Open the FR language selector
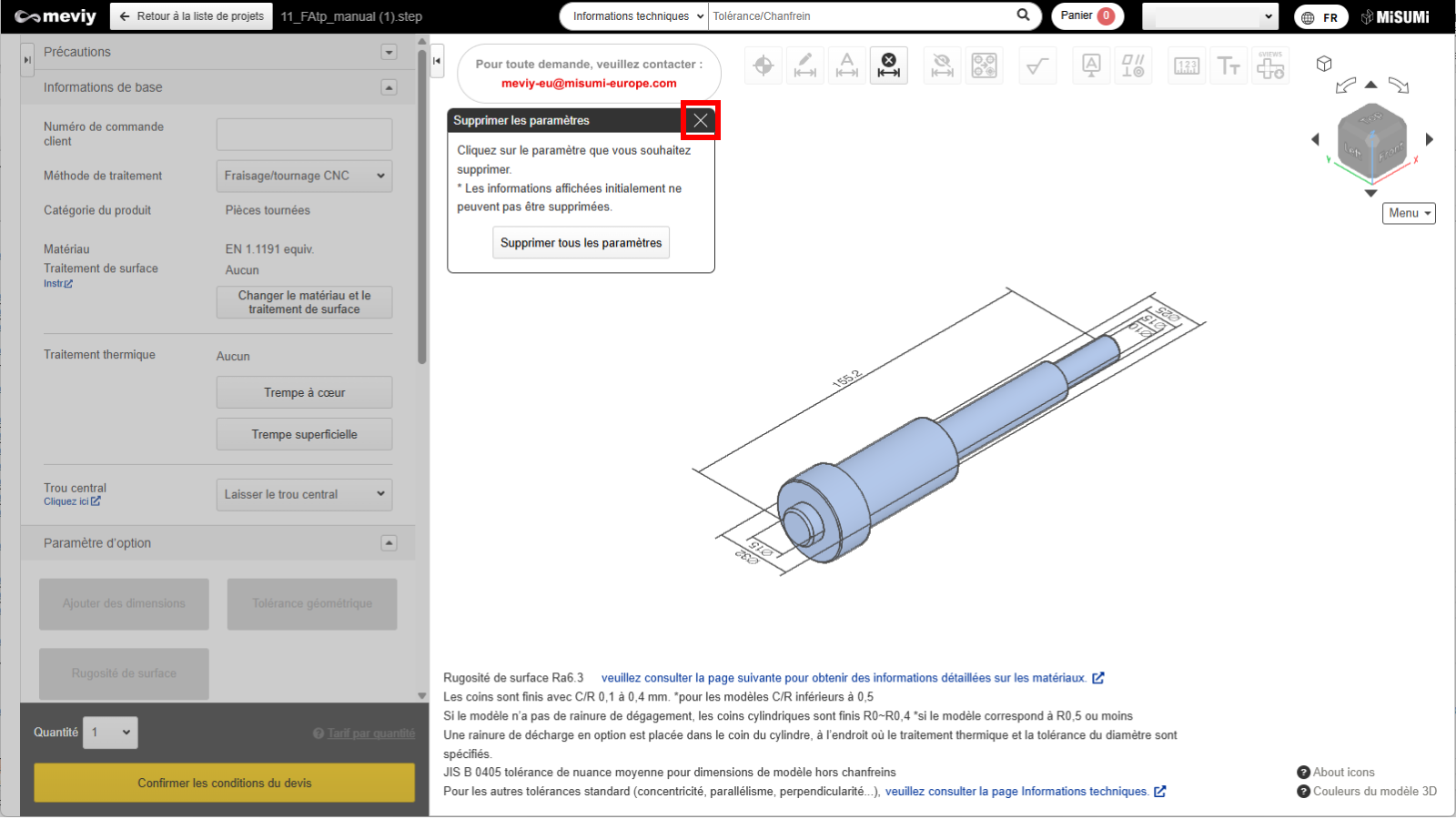The width and height of the screenshot is (1456, 819). pyautogui.click(x=1321, y=17)
